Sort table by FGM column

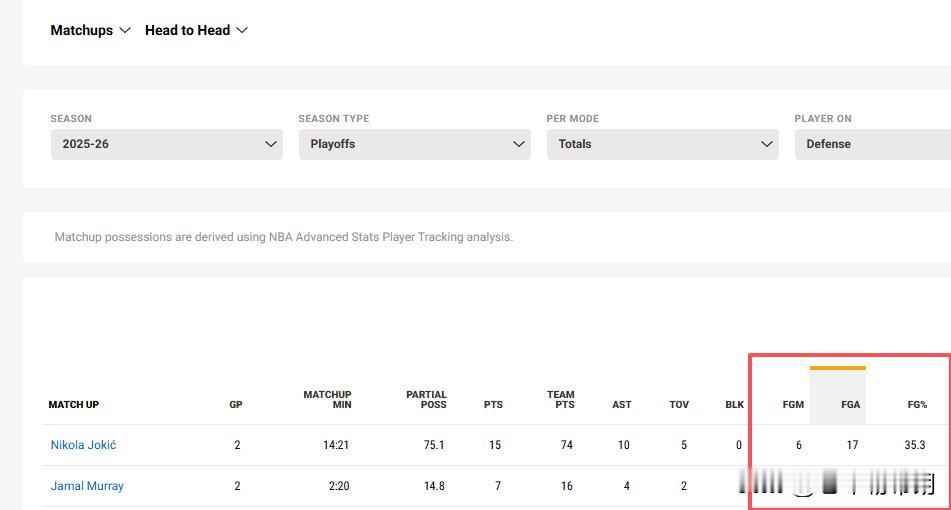[x=793, y=405]
